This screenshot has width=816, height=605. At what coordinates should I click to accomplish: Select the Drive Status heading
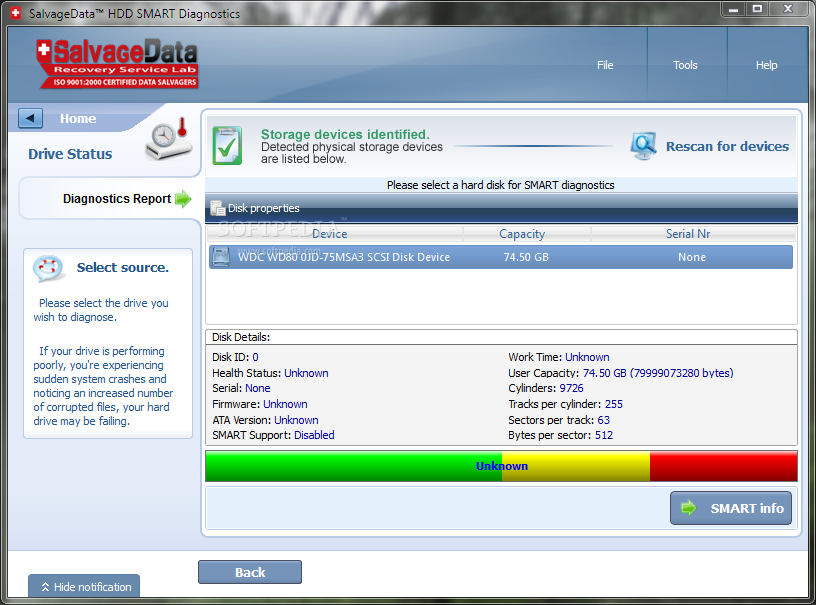coord(70,154)
